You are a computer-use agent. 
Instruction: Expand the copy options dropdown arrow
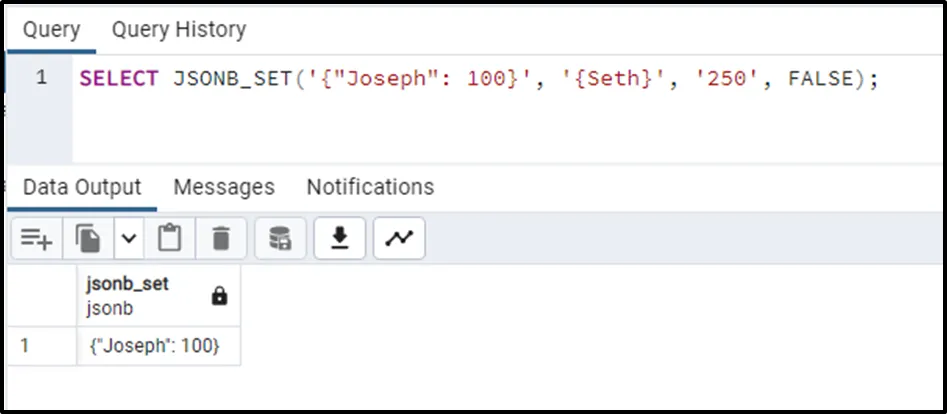(x=128, y=238)
